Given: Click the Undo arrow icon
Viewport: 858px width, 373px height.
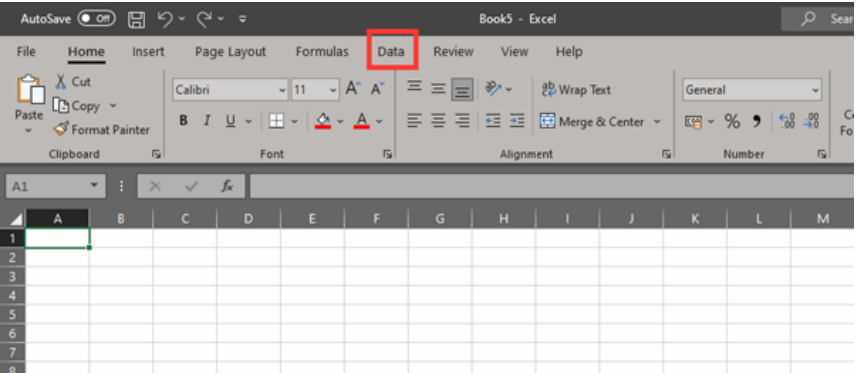Looking at the screenshot, I should (165, 19).
